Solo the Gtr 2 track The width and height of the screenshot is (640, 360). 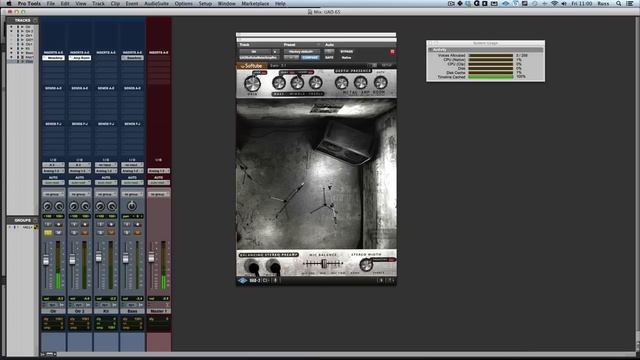pos(74,233)
